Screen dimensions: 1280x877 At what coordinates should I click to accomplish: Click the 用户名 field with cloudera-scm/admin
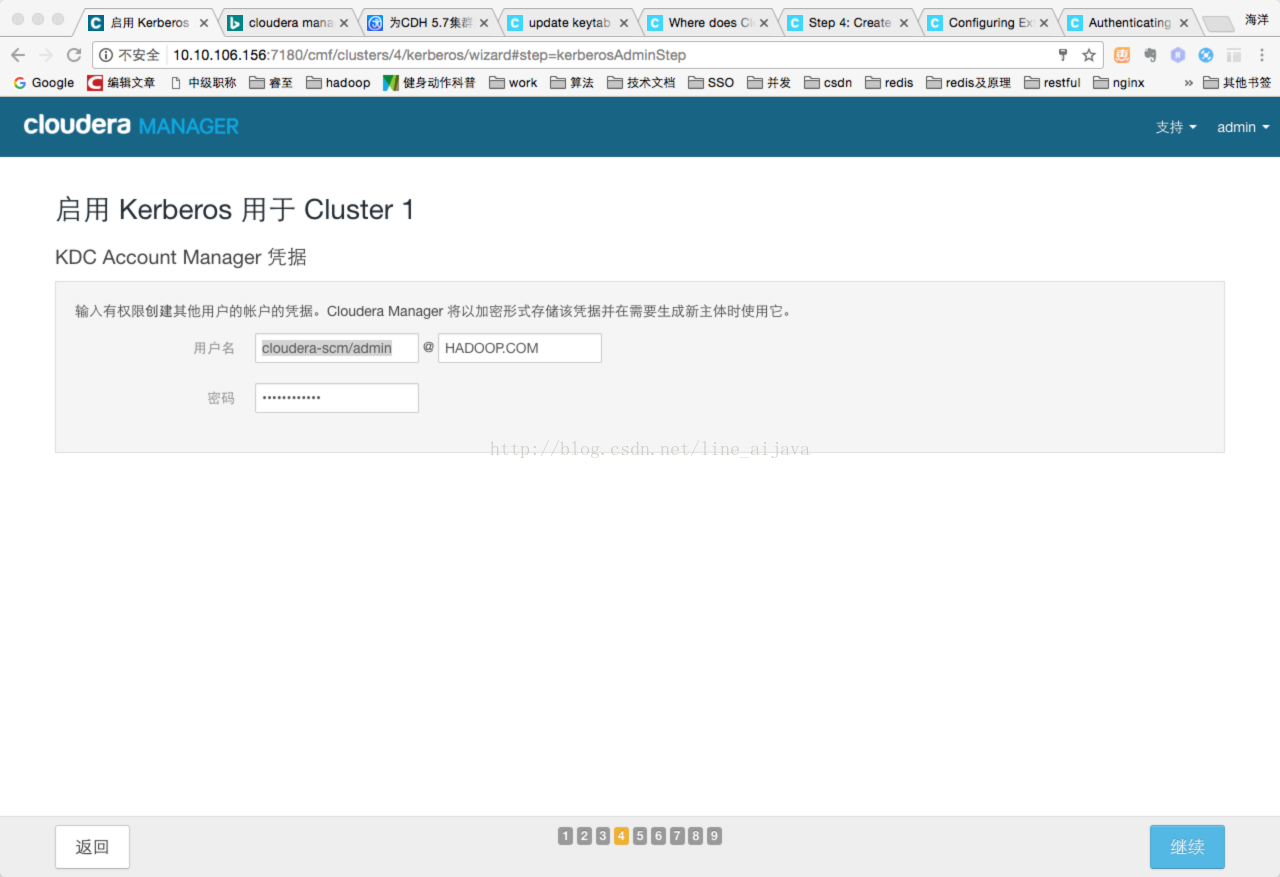(x=337, y=348)
